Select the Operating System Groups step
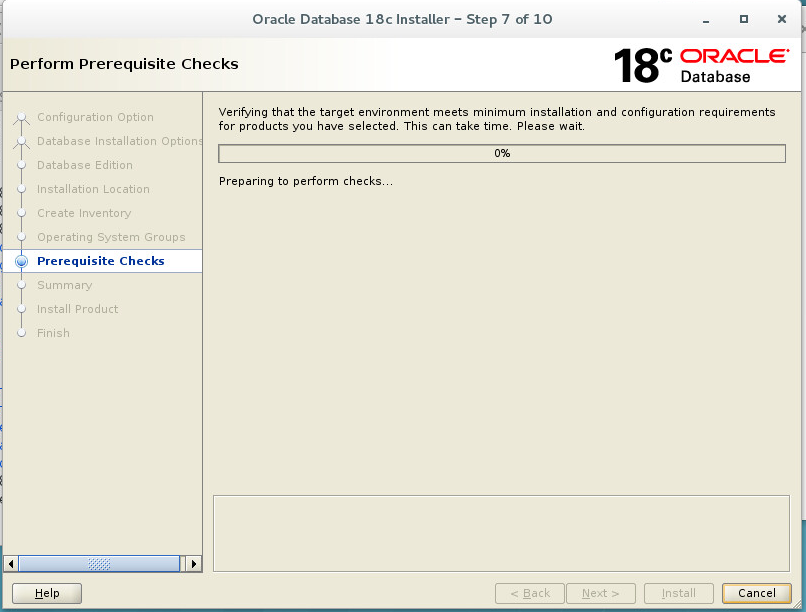Image resolution: width=806 pixels, height=612 pixels. pos(111,237)
